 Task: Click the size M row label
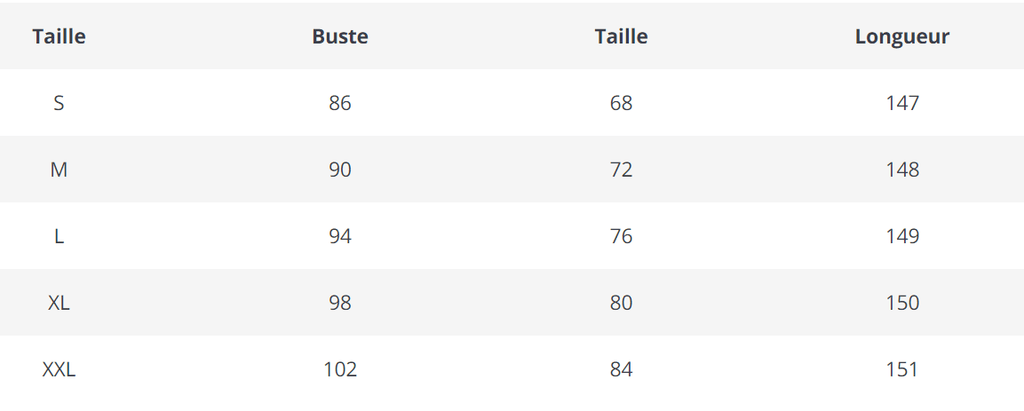[x=59, y=170]
